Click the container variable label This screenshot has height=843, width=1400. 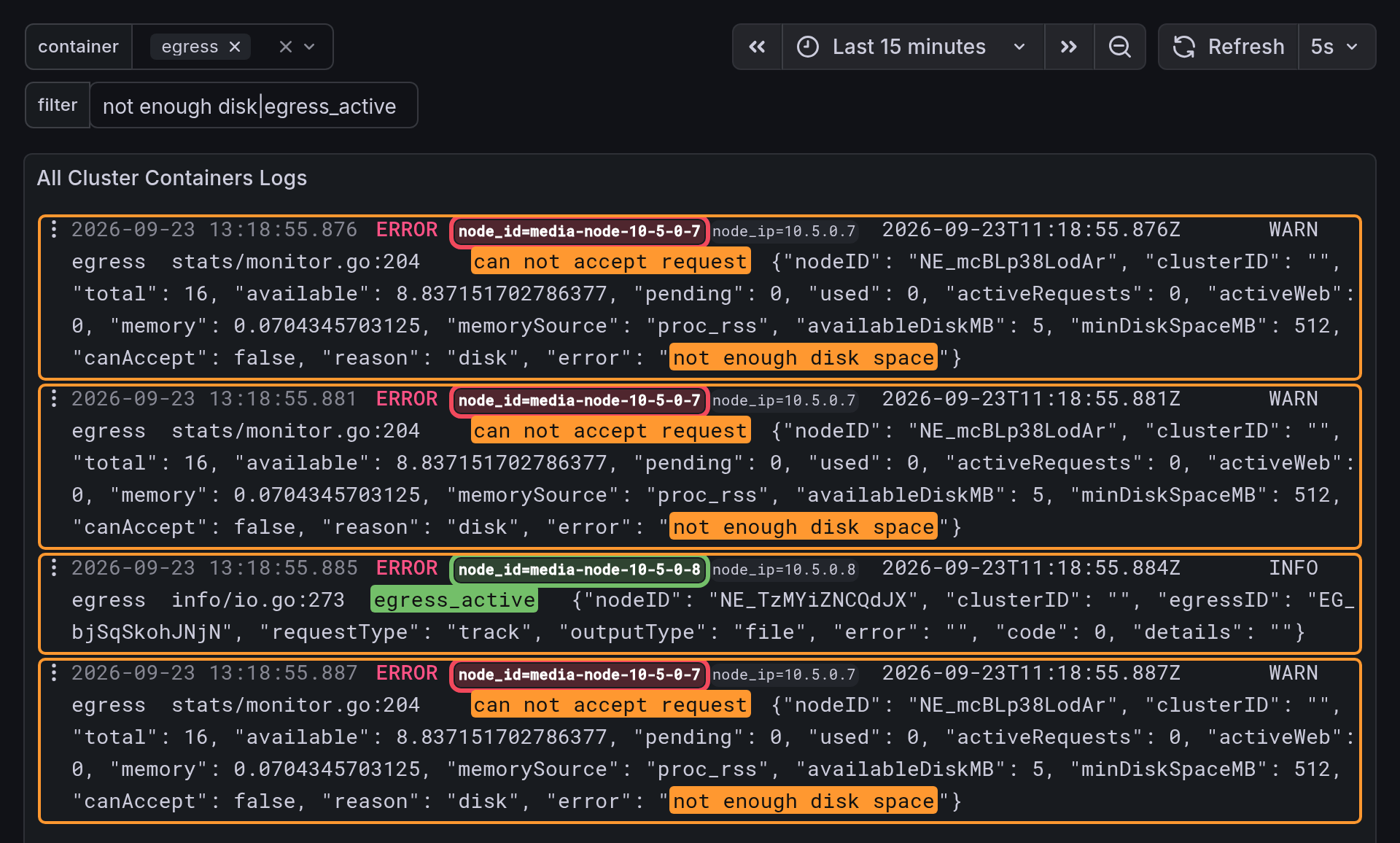(78, 47)
